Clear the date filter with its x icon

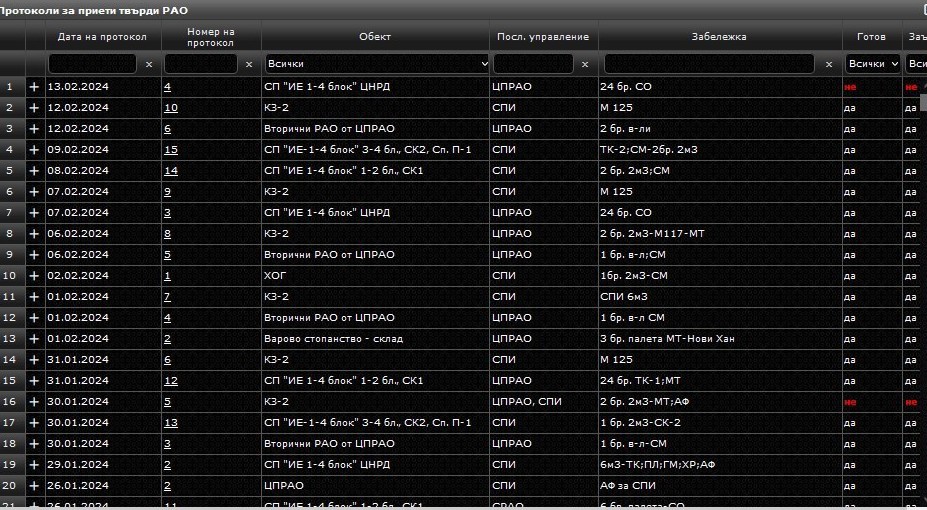pos(149,64)
